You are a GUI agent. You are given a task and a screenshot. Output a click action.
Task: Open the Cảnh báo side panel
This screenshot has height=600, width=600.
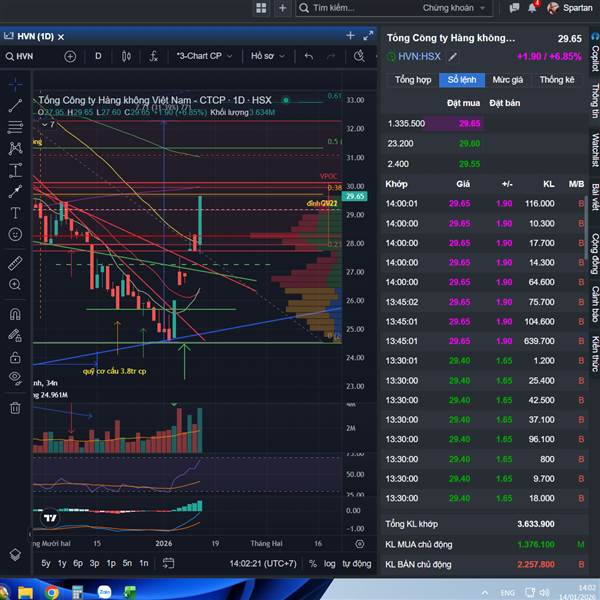tap(595, 304)
